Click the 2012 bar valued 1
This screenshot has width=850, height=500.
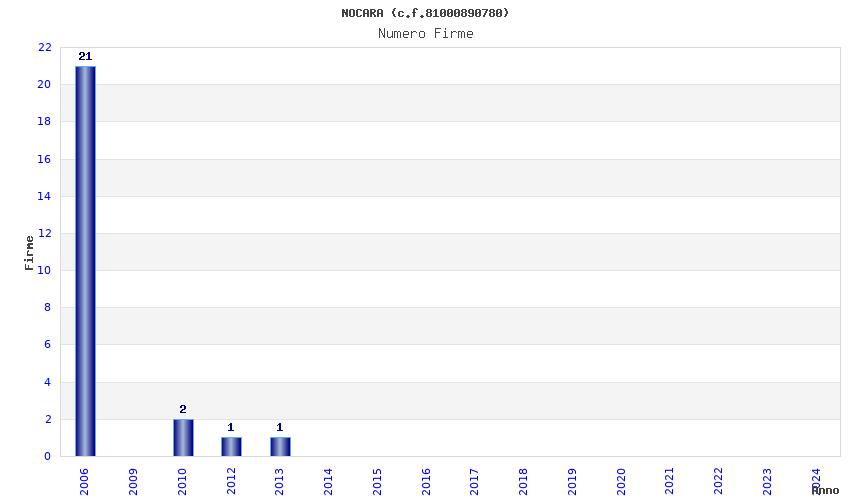pyautogui.click(x=231, y=447)
